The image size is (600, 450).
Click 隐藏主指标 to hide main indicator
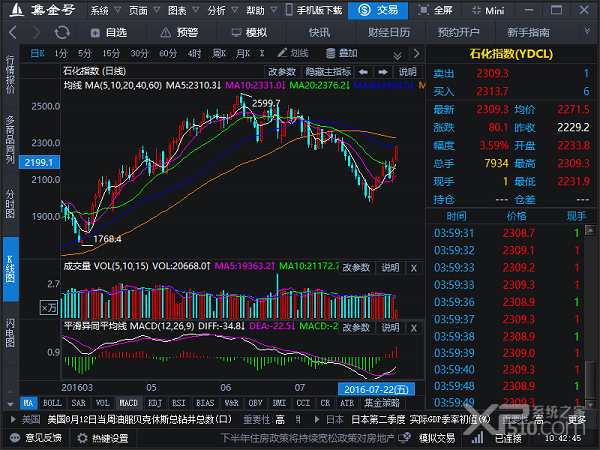click(x=328, y=72)
